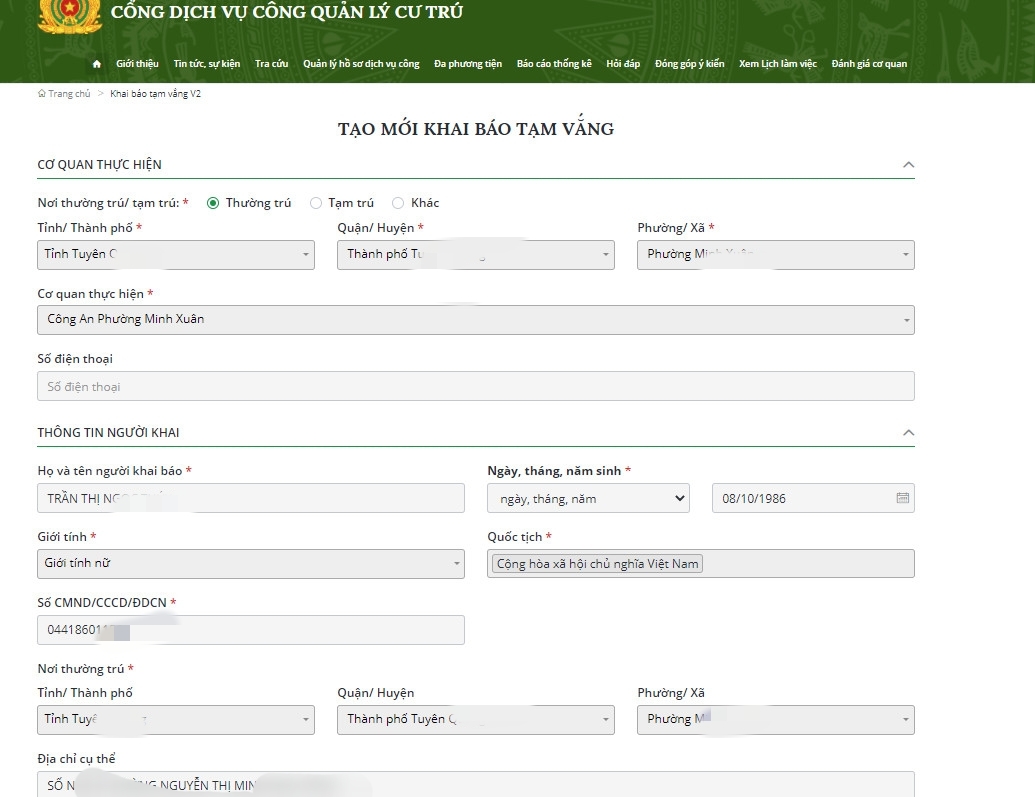Viewport: 1035px width, 797px height.
Task: Choose the Tạm trú radio option
Action: tap(316, 203)
